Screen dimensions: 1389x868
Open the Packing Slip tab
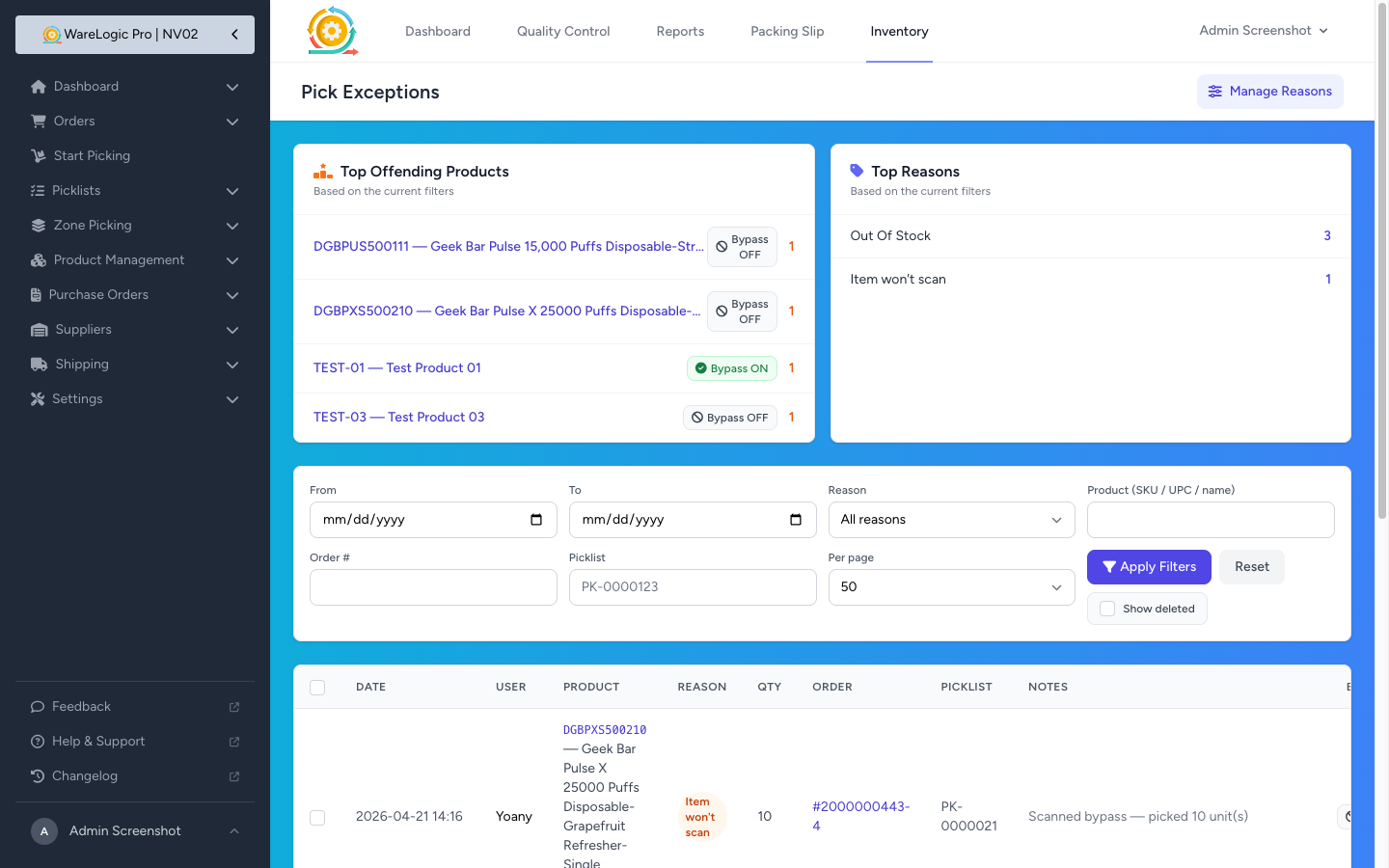(787, 32)
